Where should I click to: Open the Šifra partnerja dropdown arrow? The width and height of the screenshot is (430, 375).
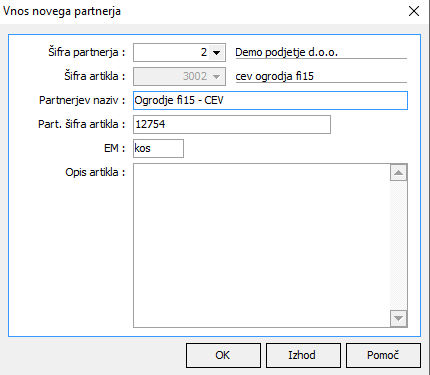[x=216, y=53]
